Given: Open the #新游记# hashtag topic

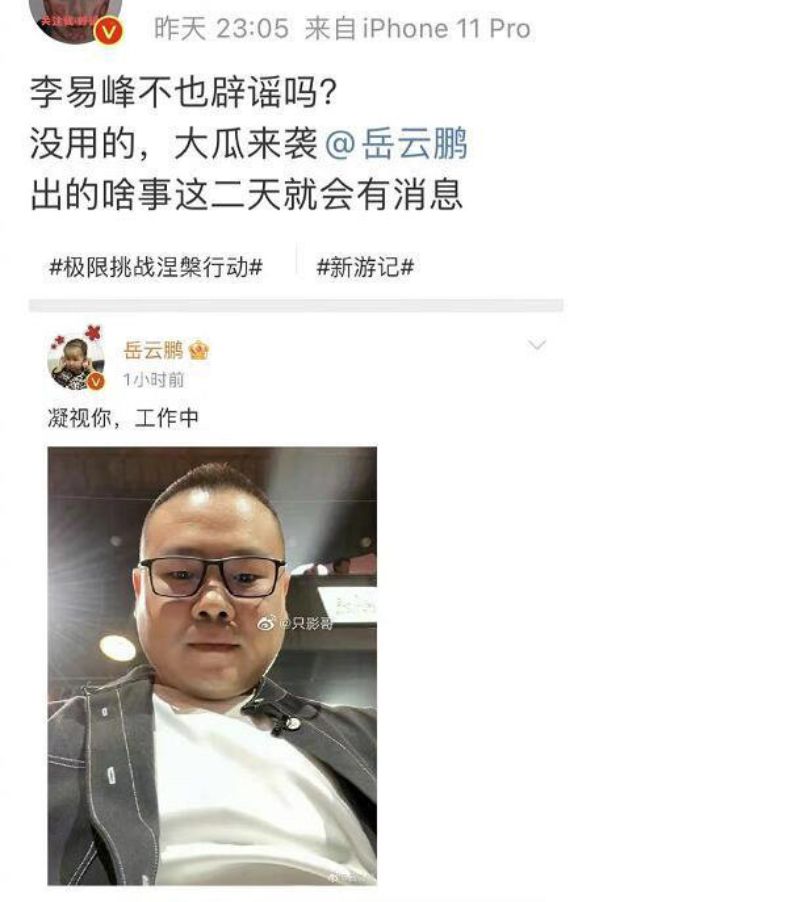Looking at the screenshot, I should pos(365,267).
